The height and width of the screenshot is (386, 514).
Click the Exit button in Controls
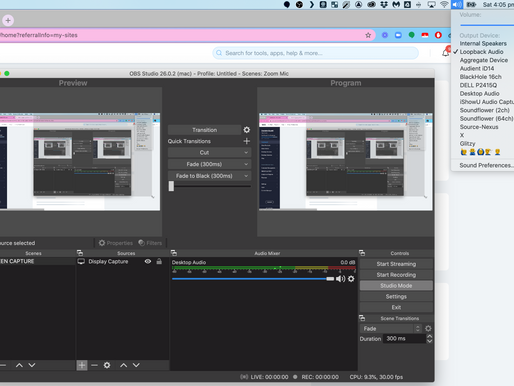point(396,307)
